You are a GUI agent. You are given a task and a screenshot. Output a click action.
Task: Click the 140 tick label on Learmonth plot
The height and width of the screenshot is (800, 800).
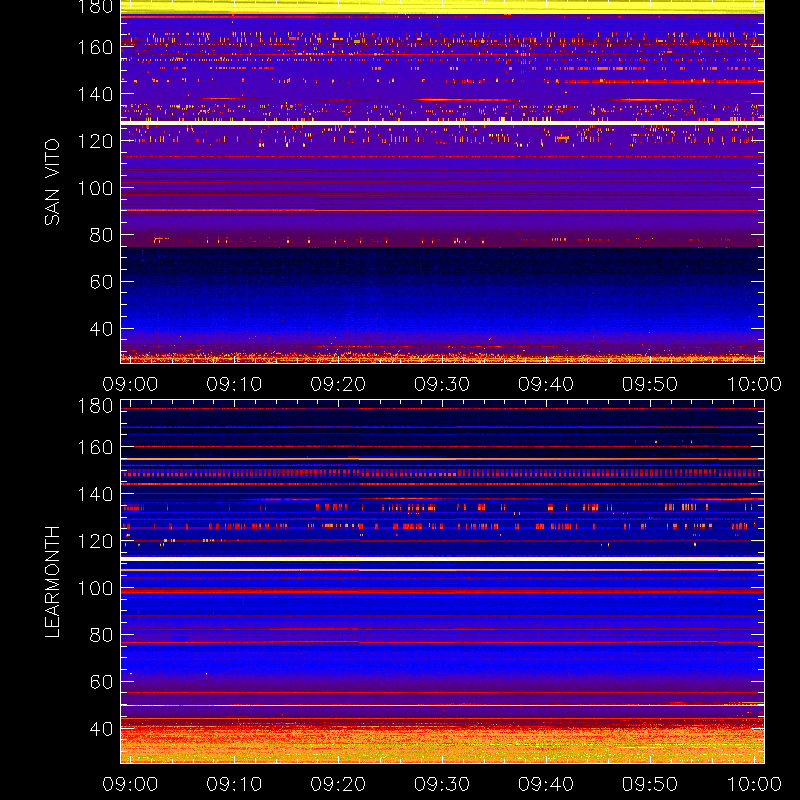coord(95,494)
